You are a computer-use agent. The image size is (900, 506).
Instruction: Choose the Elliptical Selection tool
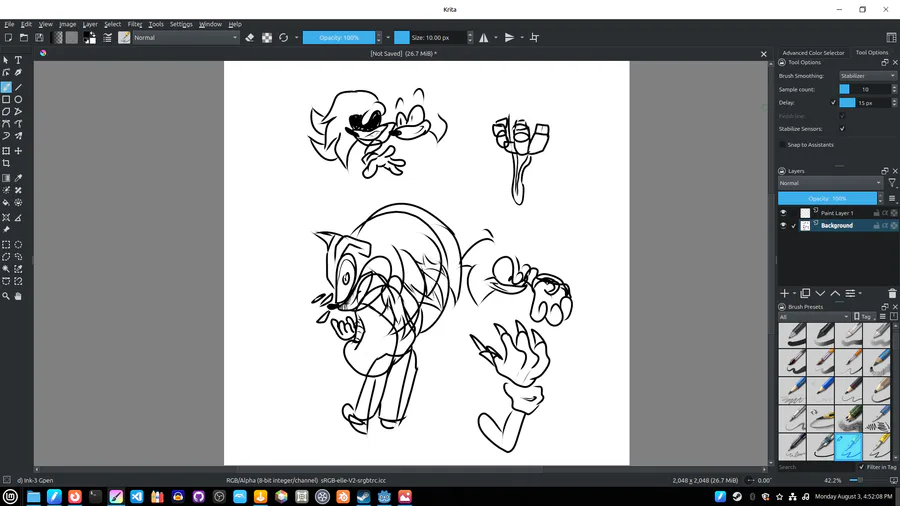[18, 244]
